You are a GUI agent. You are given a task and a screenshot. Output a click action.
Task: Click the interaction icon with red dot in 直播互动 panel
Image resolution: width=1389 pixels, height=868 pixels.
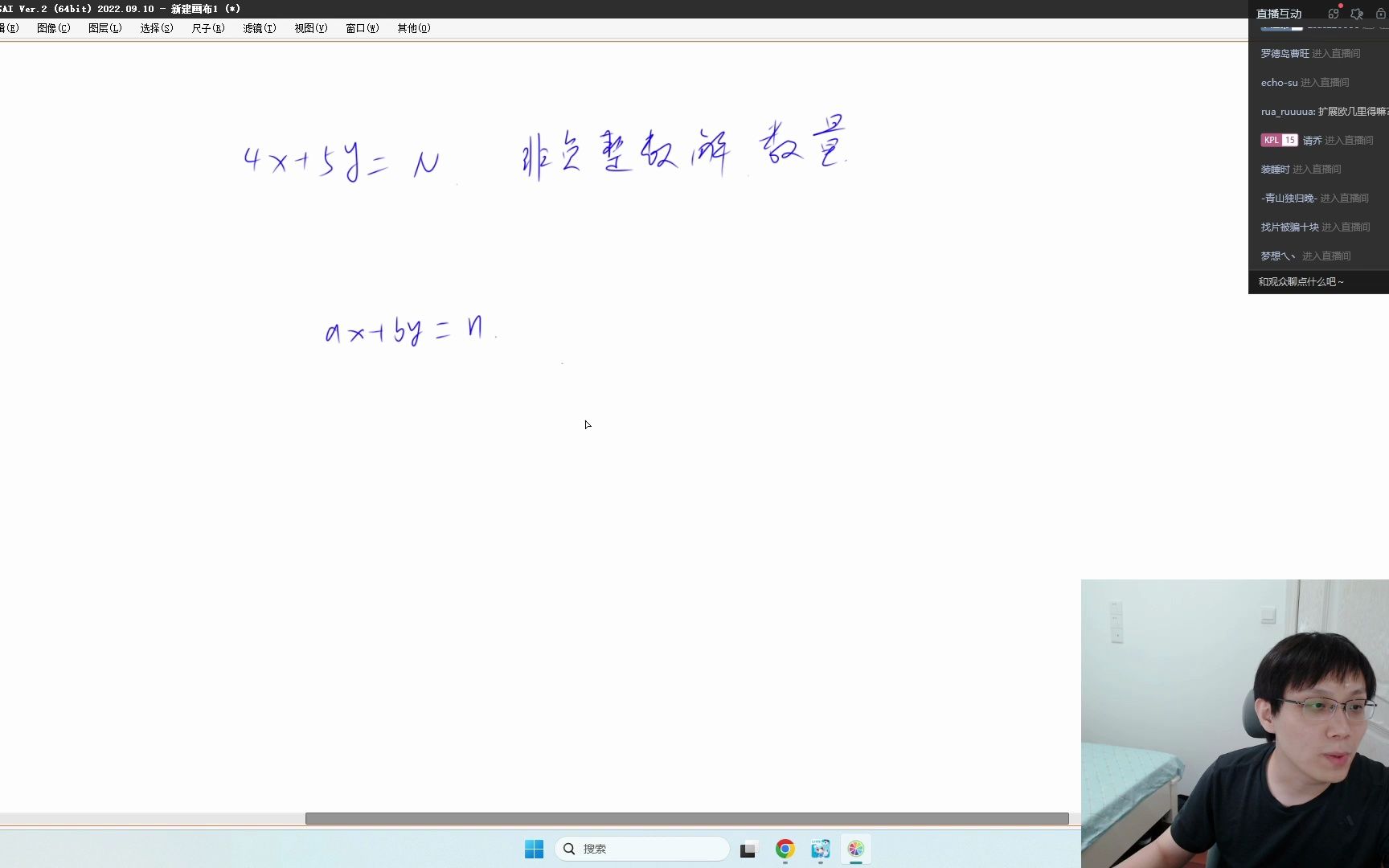1334,13
